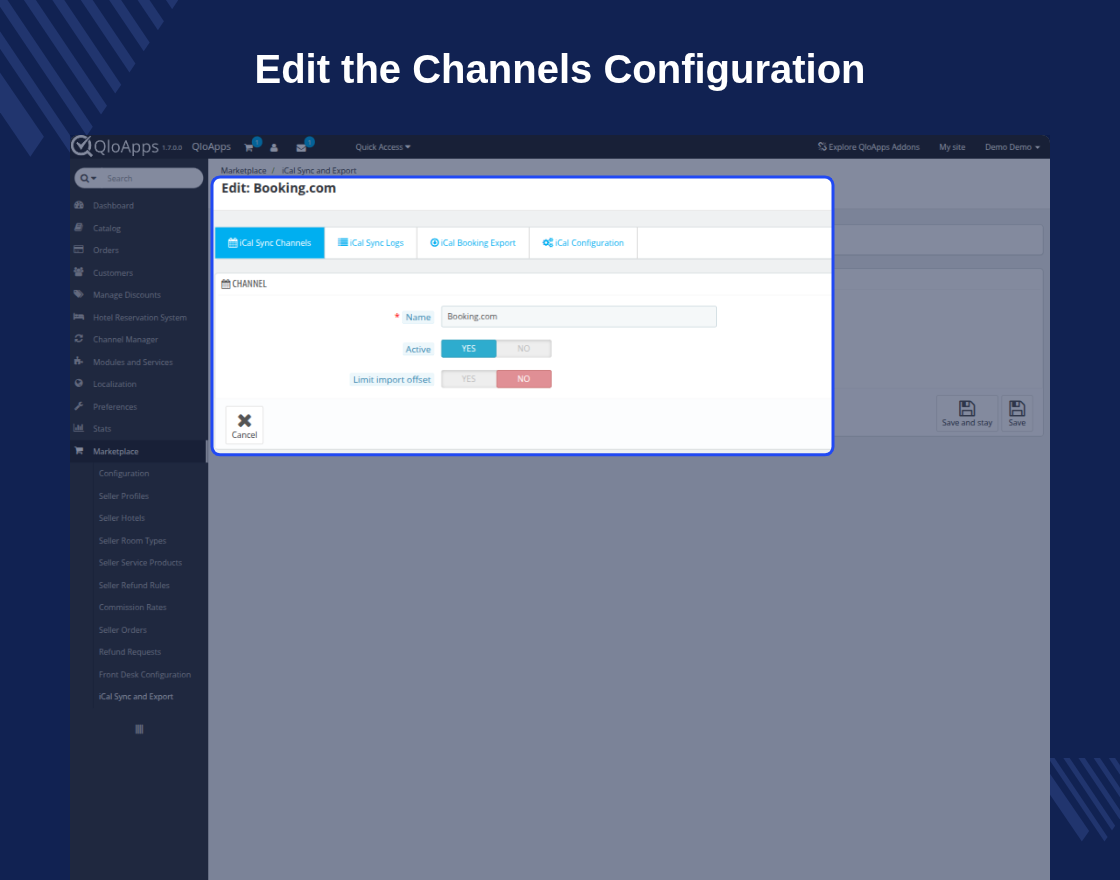
Task: Click iCal Sync and Export breadcrumb
Action: tap(319, 171)
